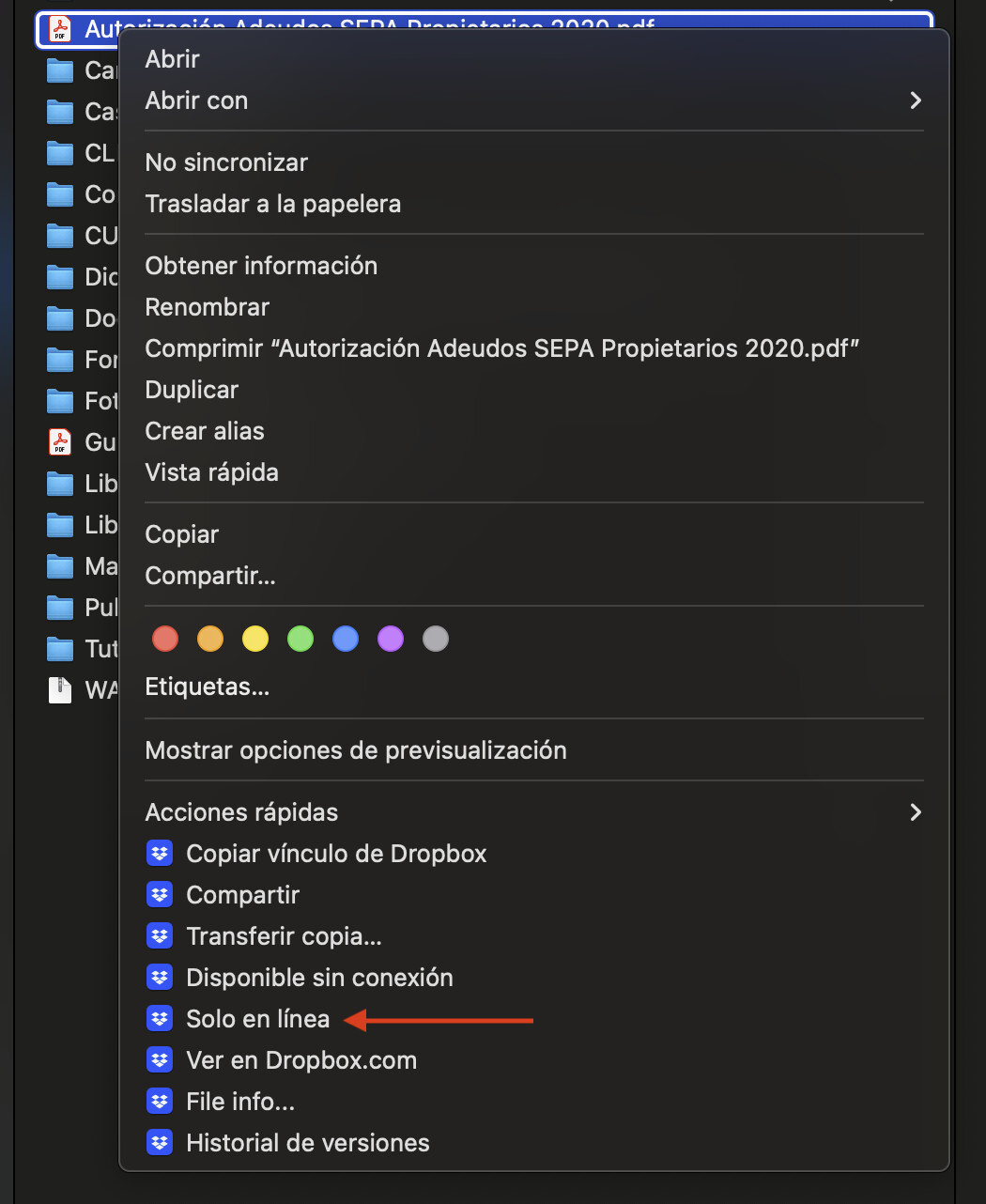Select Obtener información from context menu
This screenshot has width=986, height=1204.
[261, 266]
